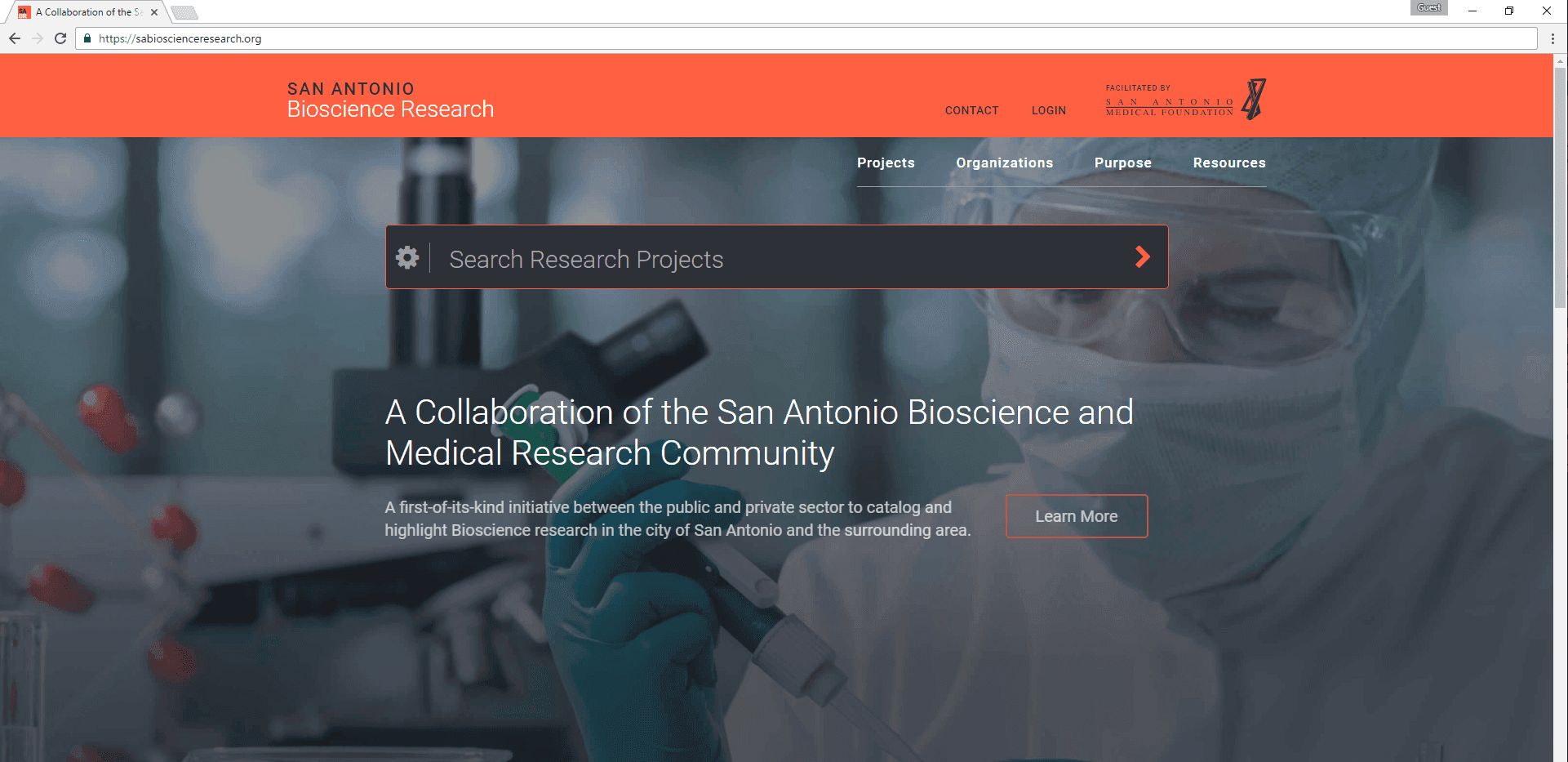1568x762 pixels.
Task: Open the Organizations navigation item
Action: (x=1004, y=163)
